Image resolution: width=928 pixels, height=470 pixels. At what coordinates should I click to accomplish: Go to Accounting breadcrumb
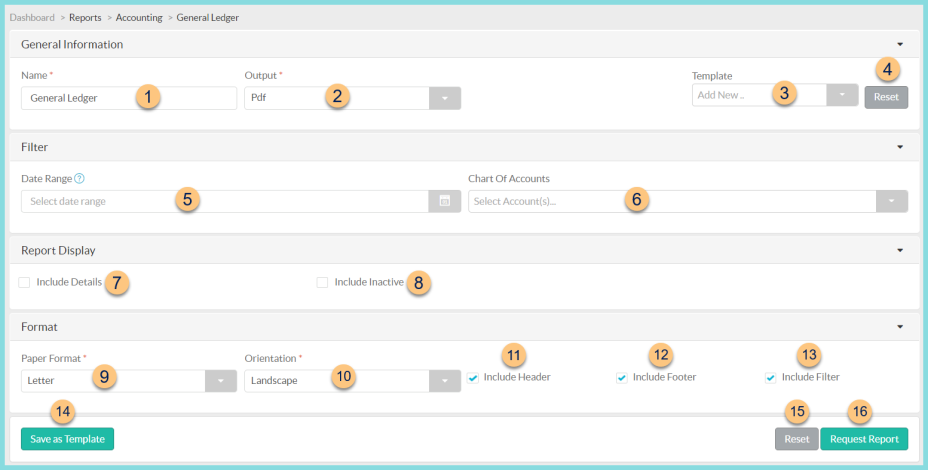(139, 18)
